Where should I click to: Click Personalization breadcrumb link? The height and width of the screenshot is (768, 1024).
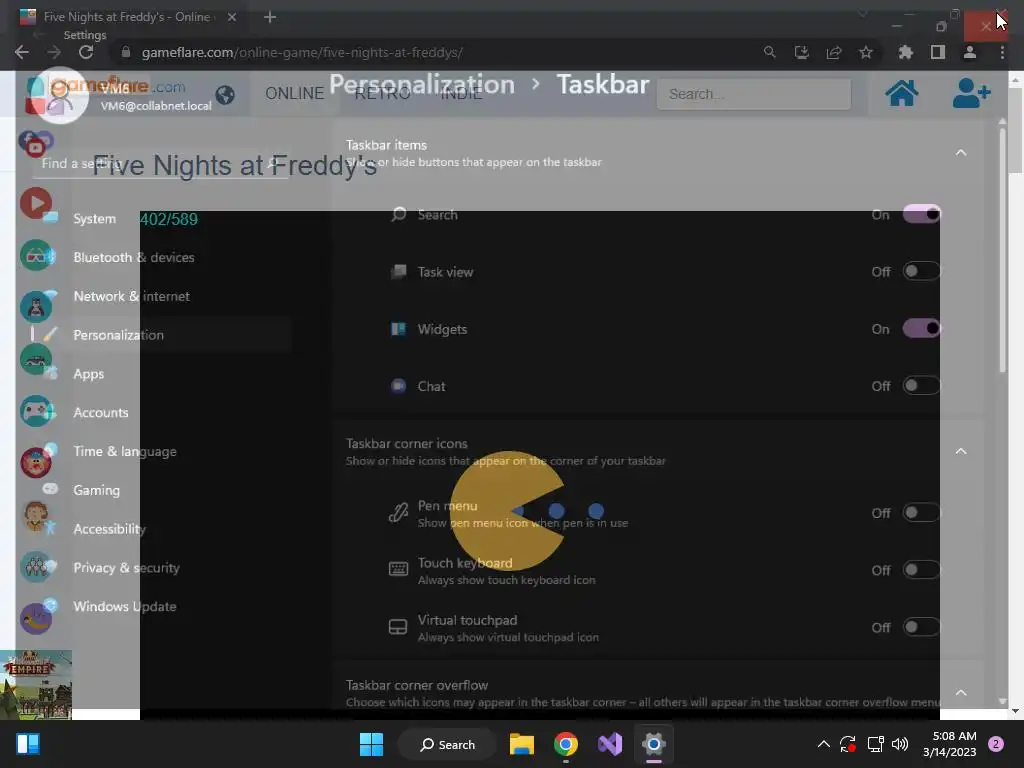tap(422, 84)
